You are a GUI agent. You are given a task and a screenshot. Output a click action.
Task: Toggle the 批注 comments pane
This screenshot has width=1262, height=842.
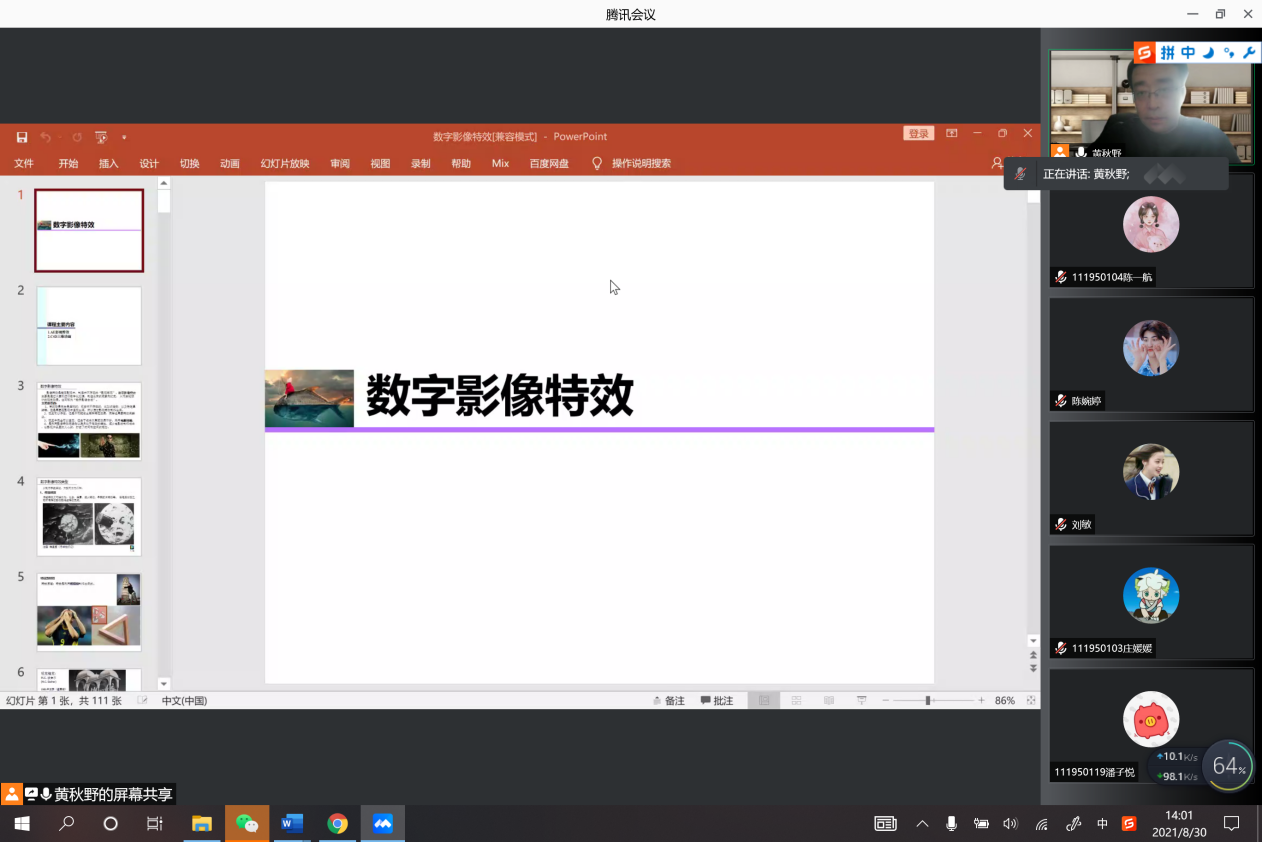click(717, 701)
